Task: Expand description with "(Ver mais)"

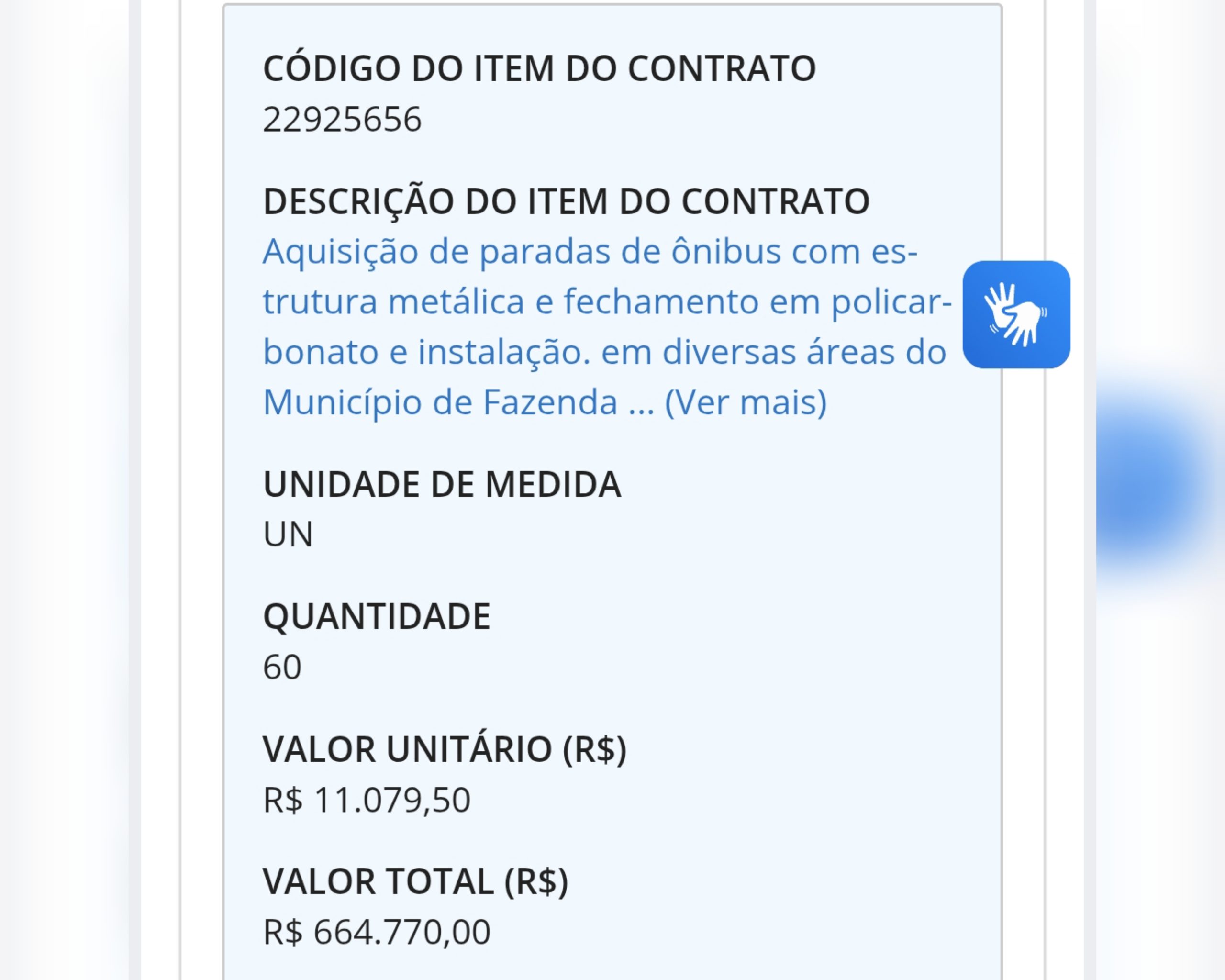Action: [x=746, y=402]
